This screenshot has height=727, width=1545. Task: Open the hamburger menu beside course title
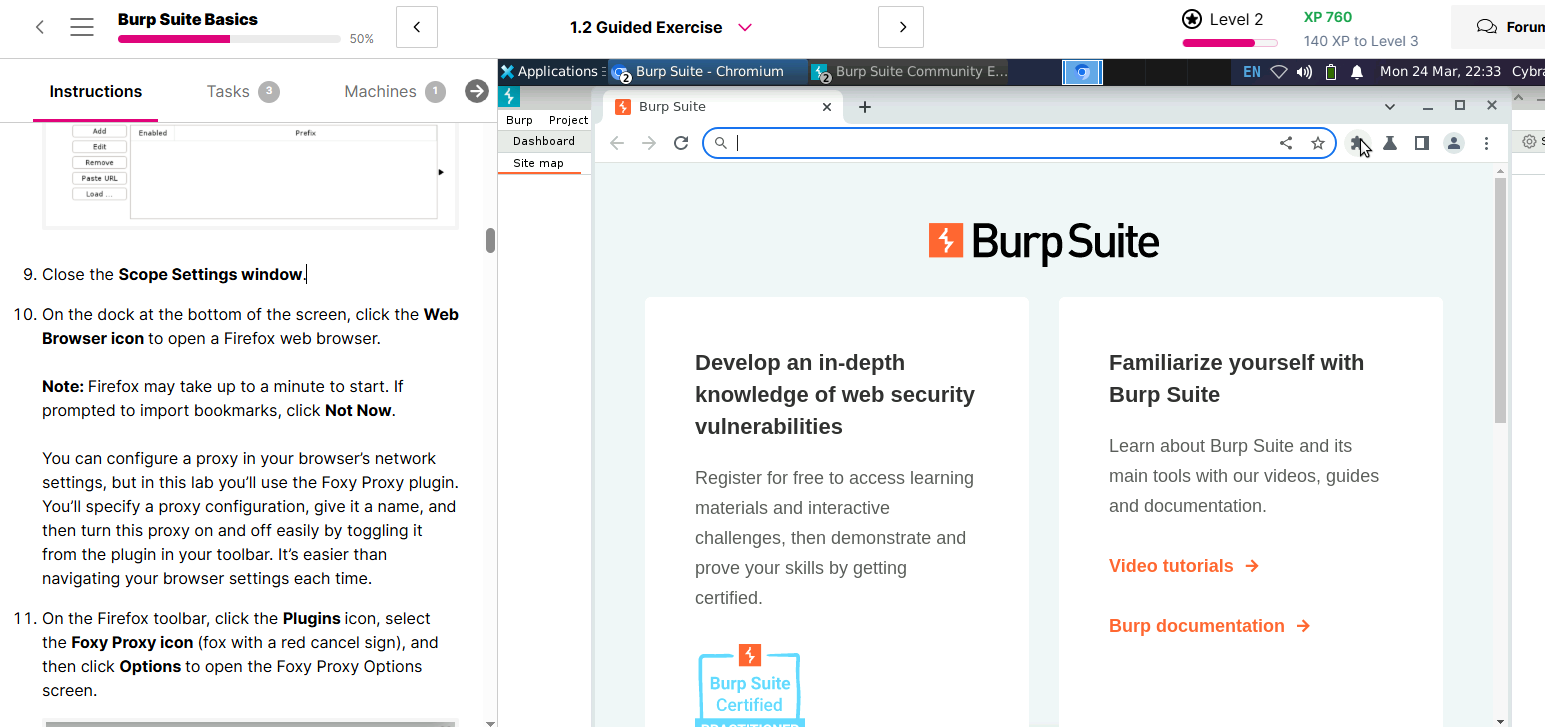point(82,27)
